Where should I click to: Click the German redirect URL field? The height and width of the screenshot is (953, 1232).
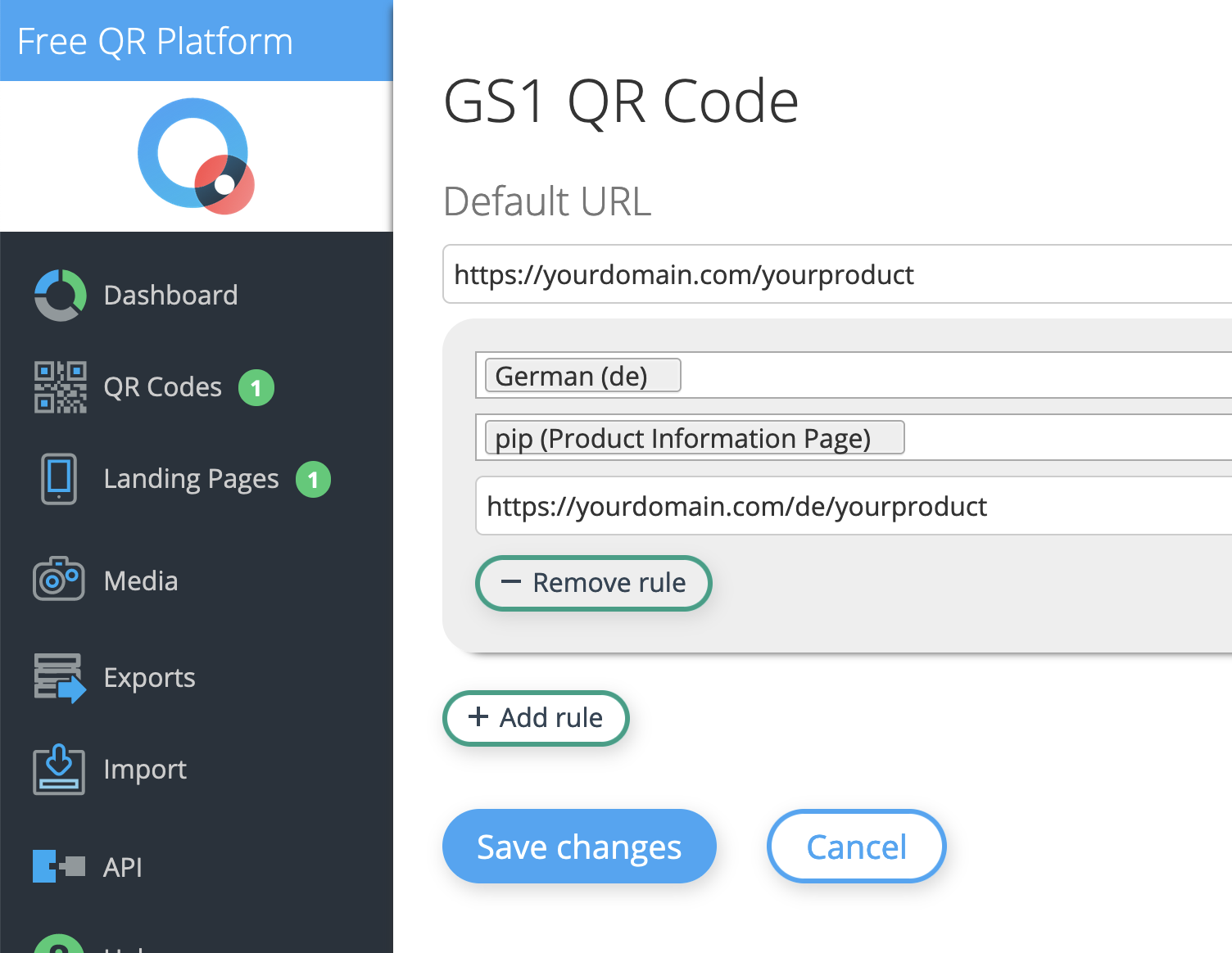[819, 506]
